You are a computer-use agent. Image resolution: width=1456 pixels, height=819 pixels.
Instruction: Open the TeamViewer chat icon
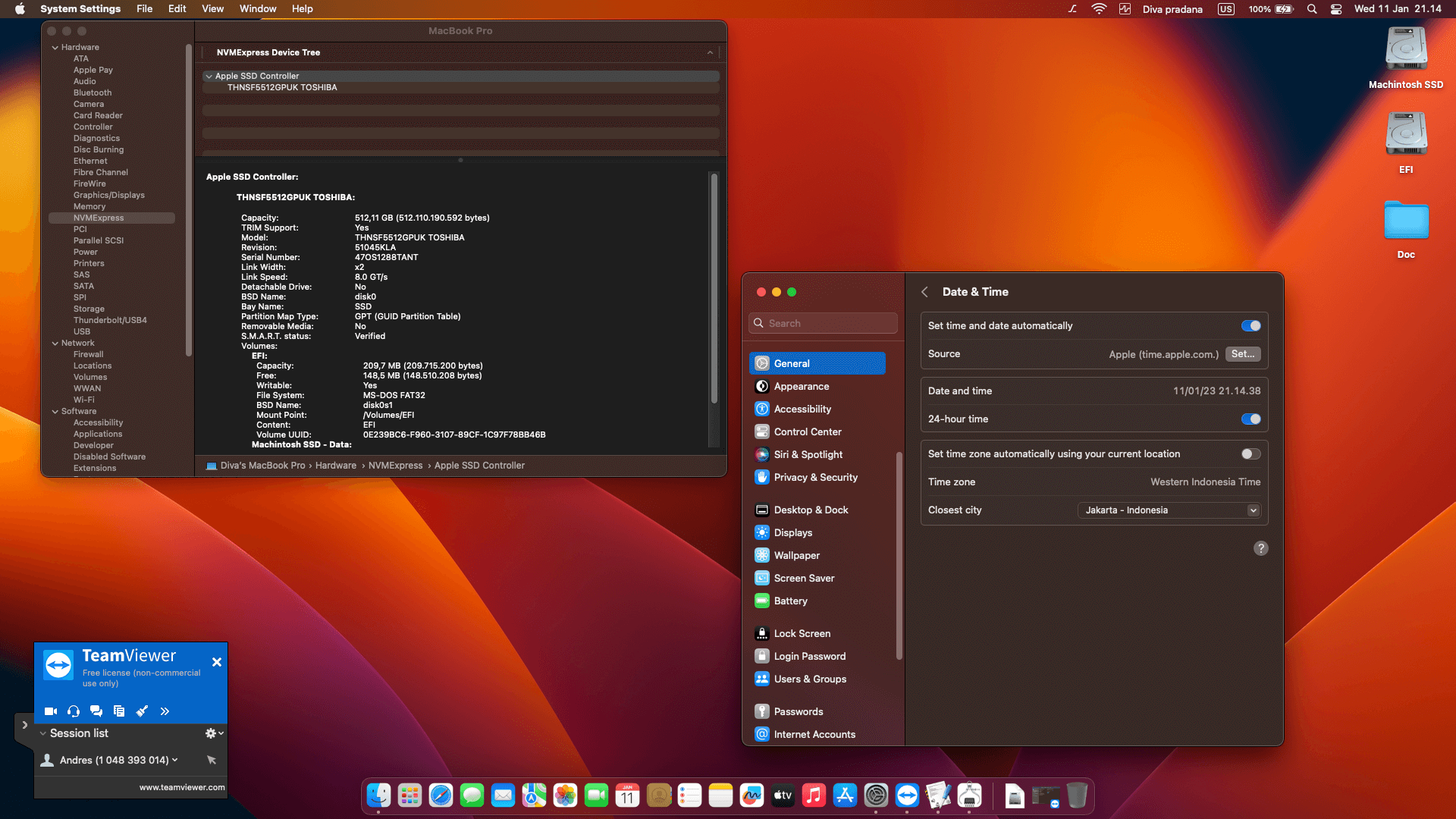pyautogui.click(x=96, y=711)
